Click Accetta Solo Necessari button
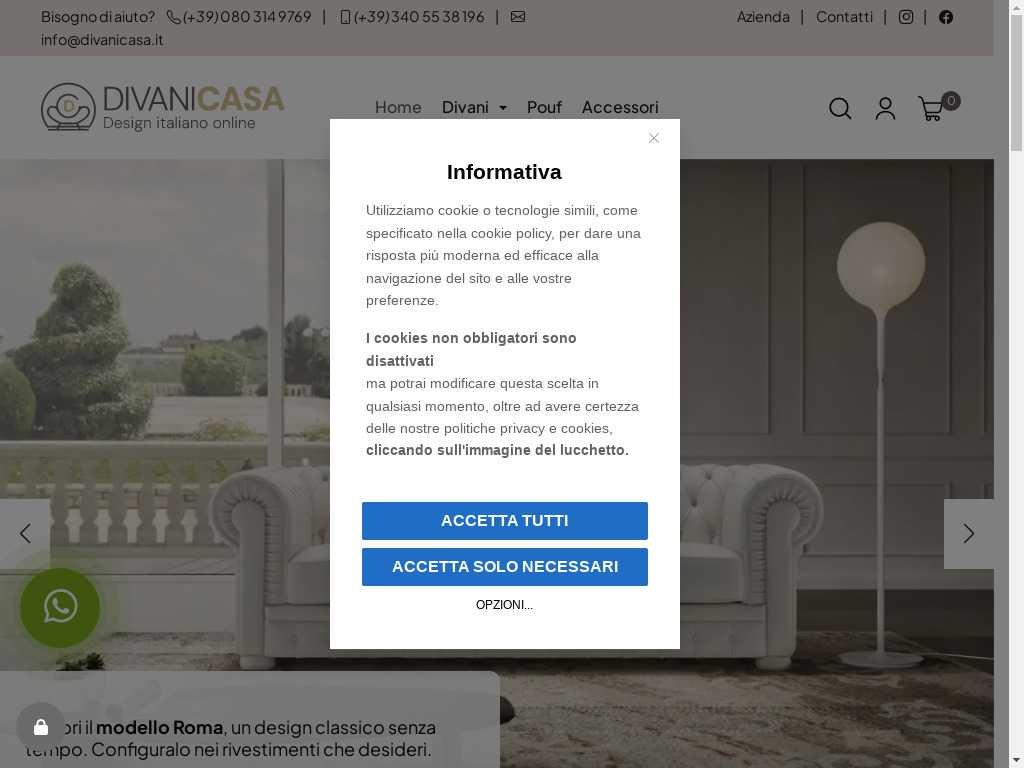The height and width of the screenshot is (768, 1024). (505, 566)
